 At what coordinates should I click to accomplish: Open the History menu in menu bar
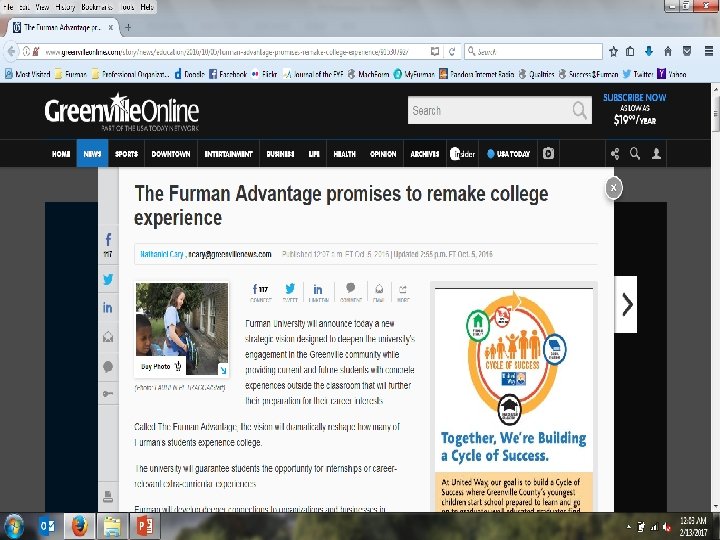click(x=64, y=7)
